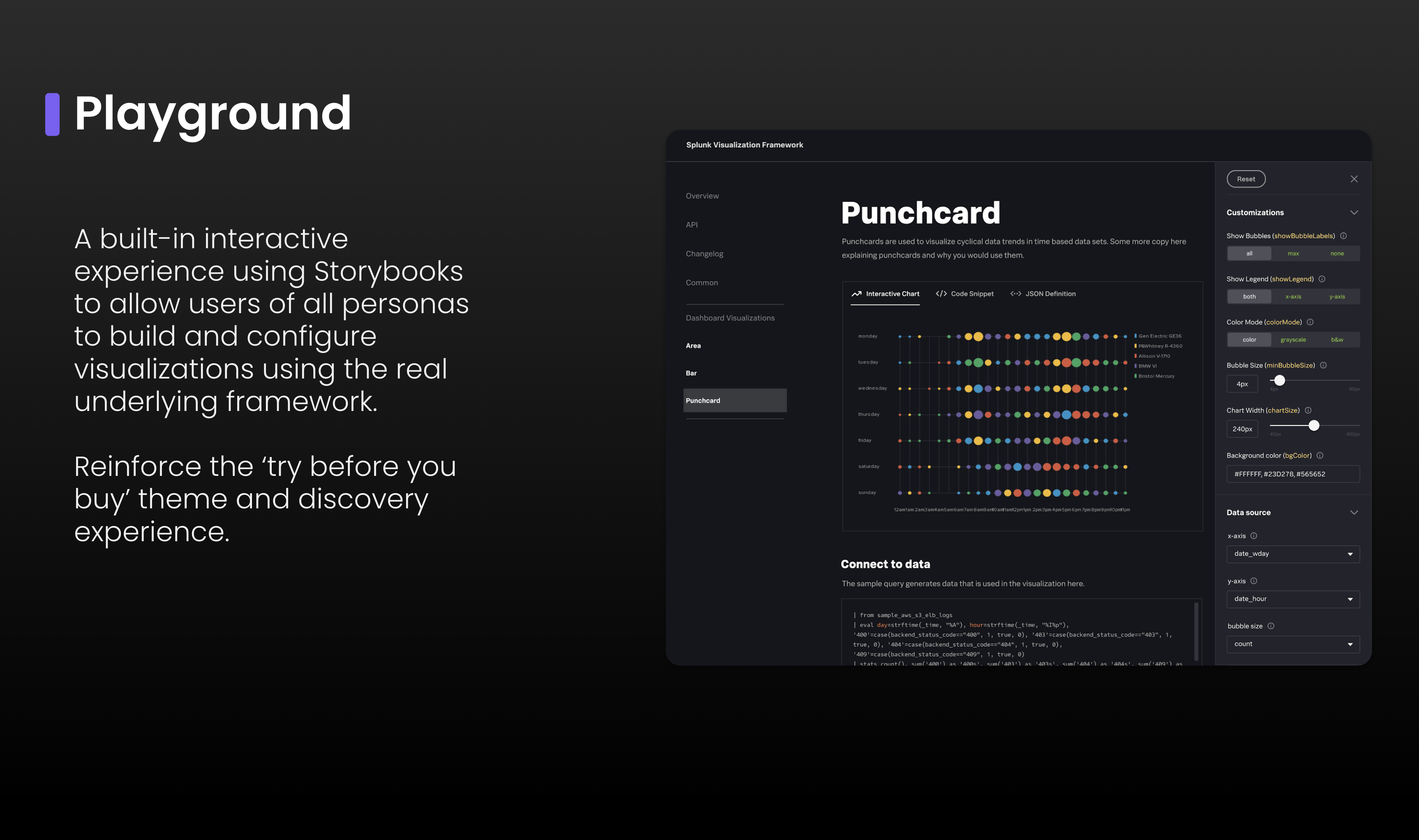Click the info icon beside Bubble Size
Screen dimensions: 1419x840
click(x=1323, y=365)
